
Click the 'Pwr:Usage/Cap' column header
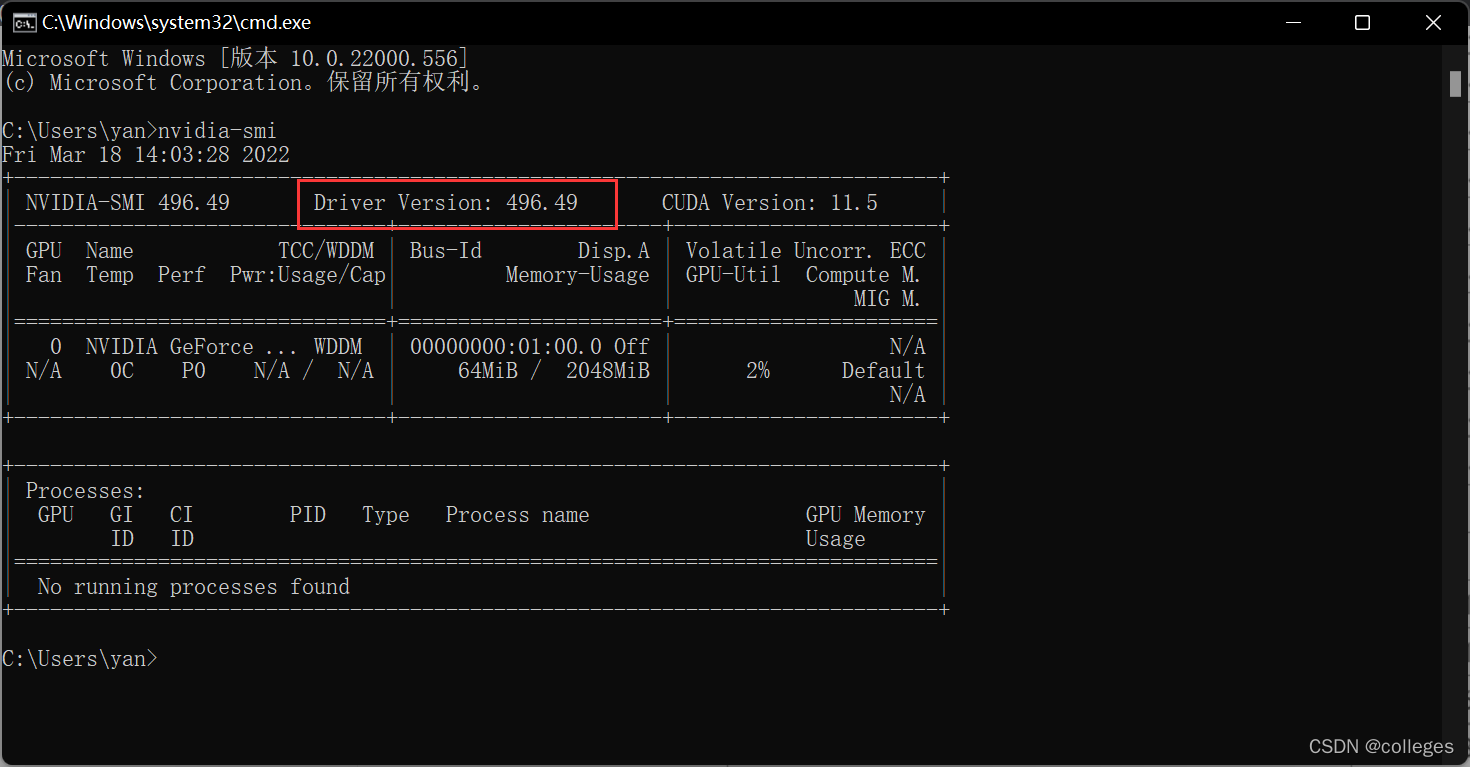pos(308,275)
